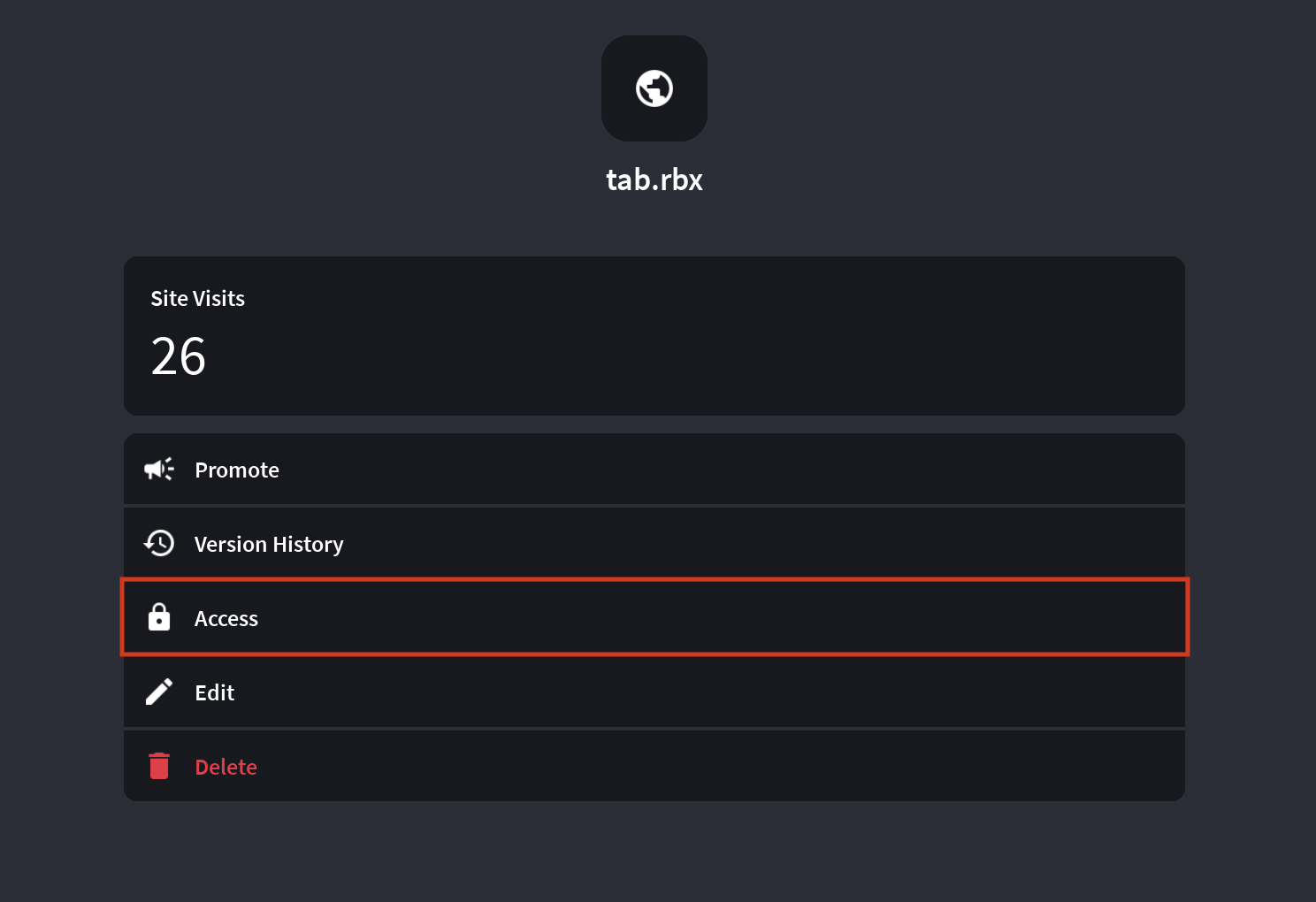1316x902 pixels.
Task: Open the Version History label text
Action: click(269, 544)
